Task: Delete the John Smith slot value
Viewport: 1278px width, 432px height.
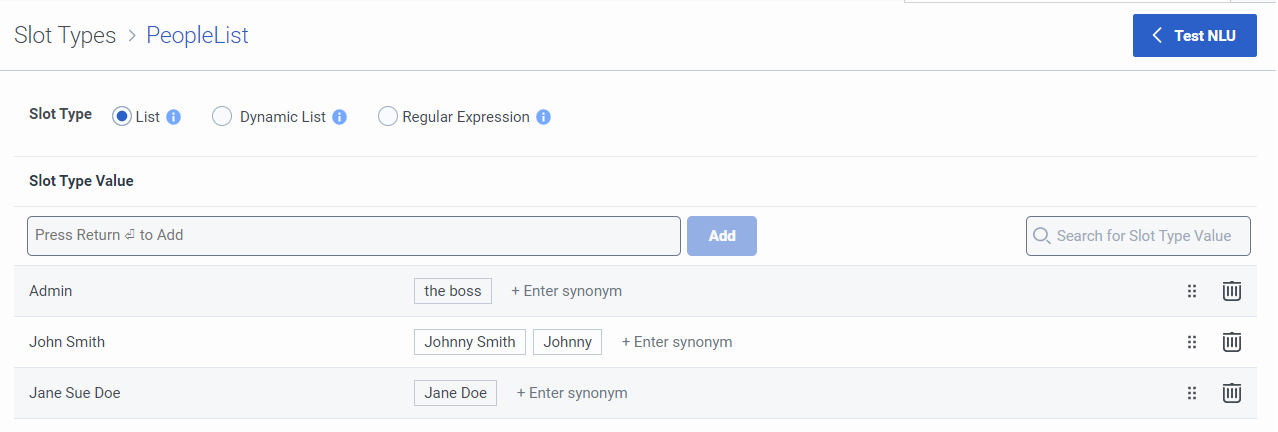Action: 1232,342
